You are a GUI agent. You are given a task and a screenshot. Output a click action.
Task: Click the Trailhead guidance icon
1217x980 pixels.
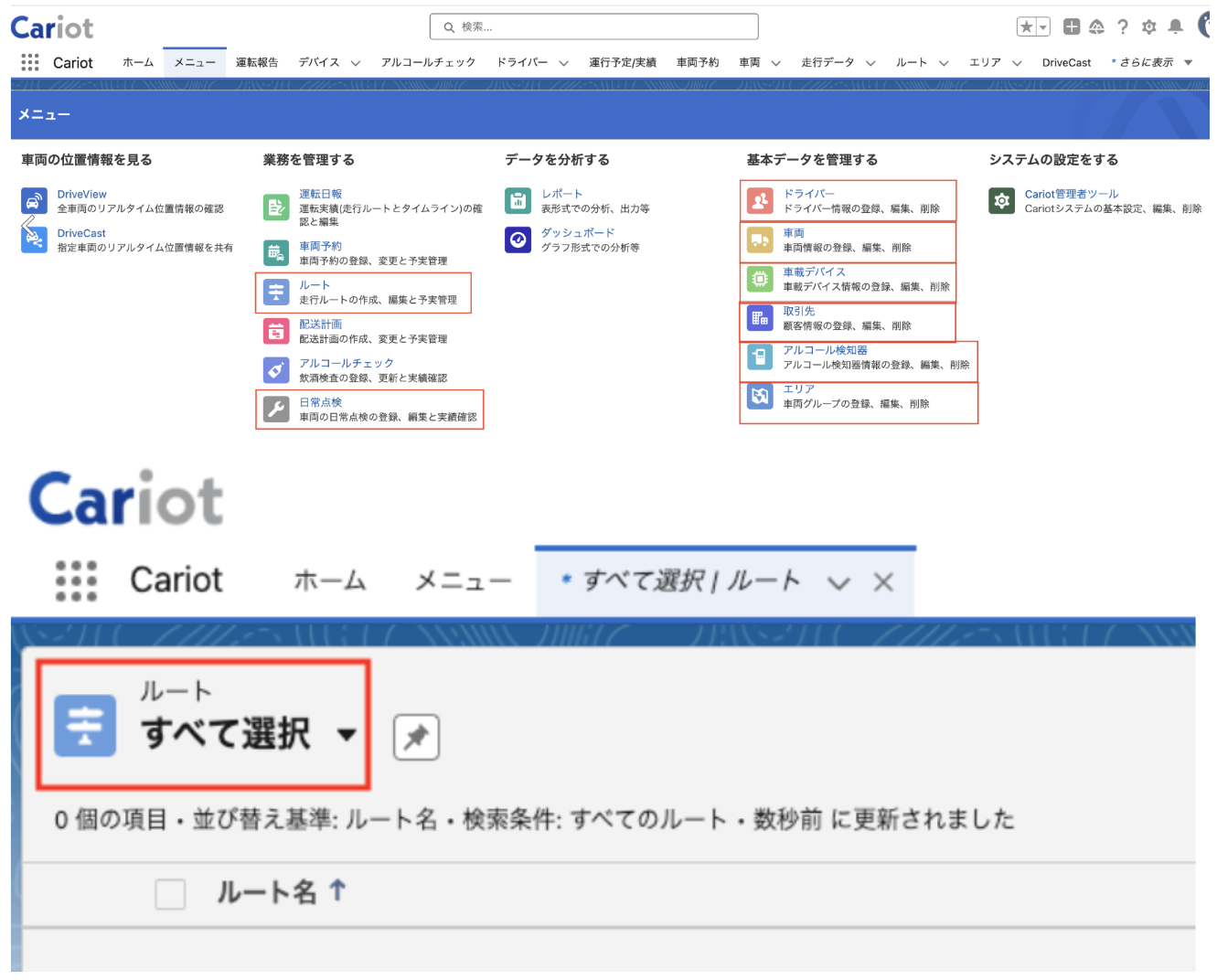tap(1096, 27)
